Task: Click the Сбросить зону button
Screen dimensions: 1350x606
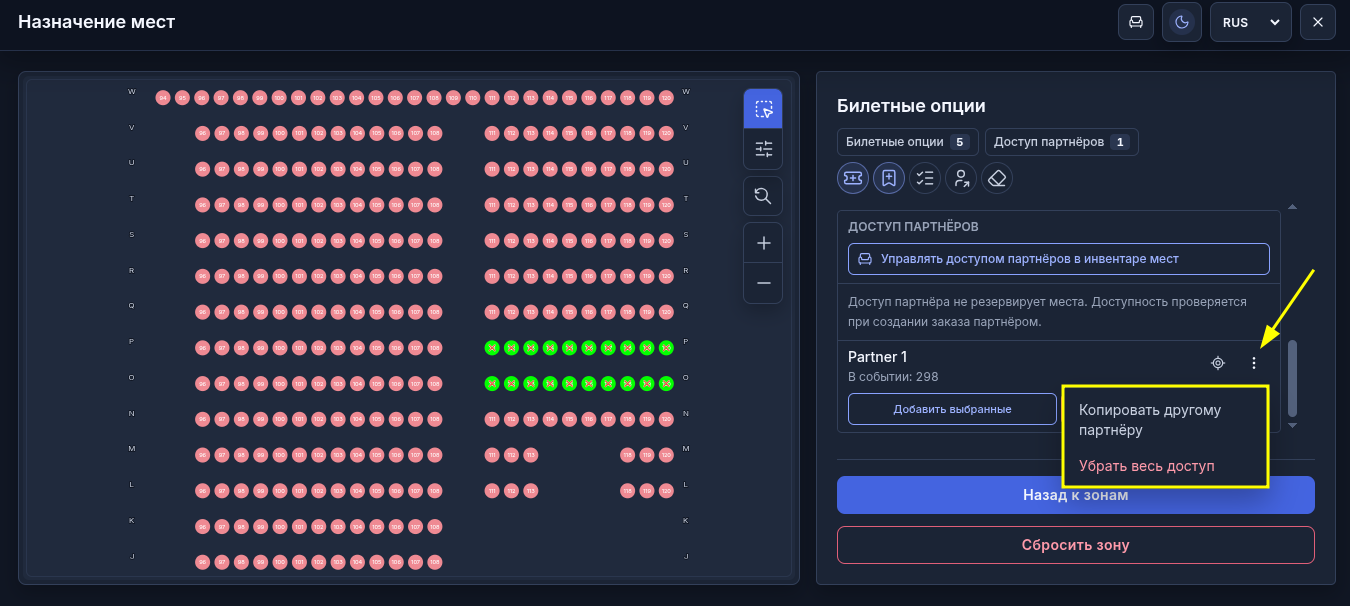Action: click(x=1076, y=545)
